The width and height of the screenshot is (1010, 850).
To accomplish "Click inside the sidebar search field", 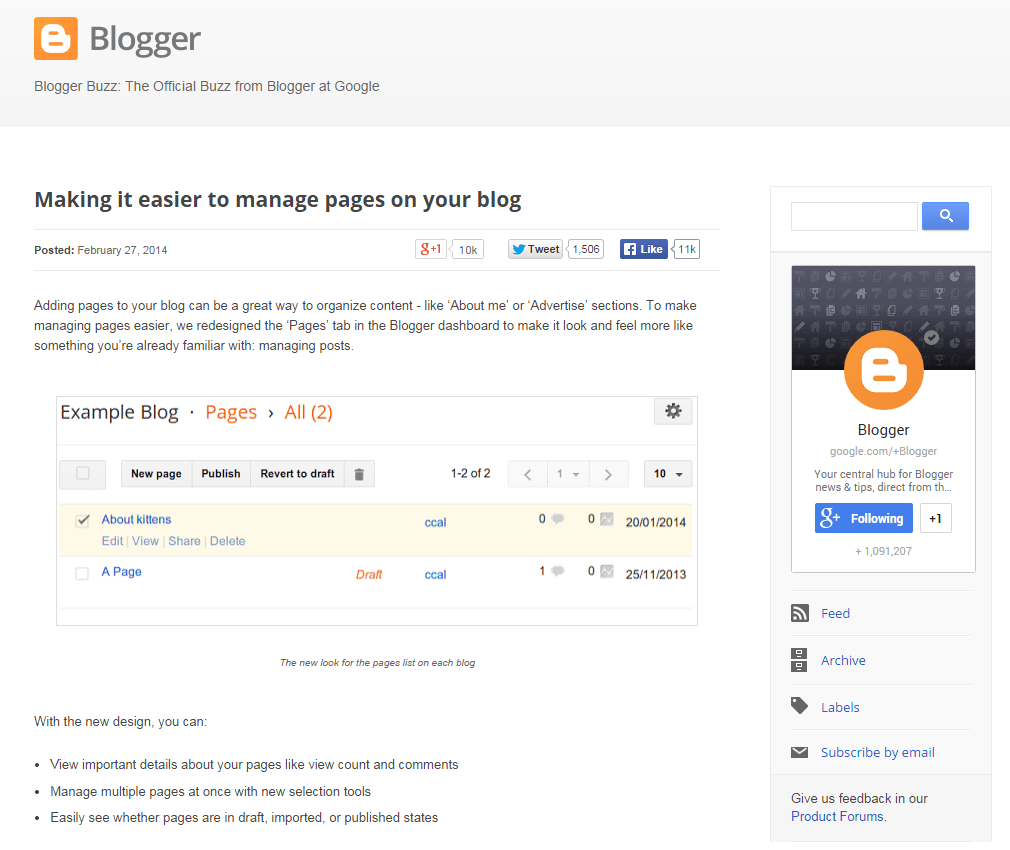I will [854, 216].
